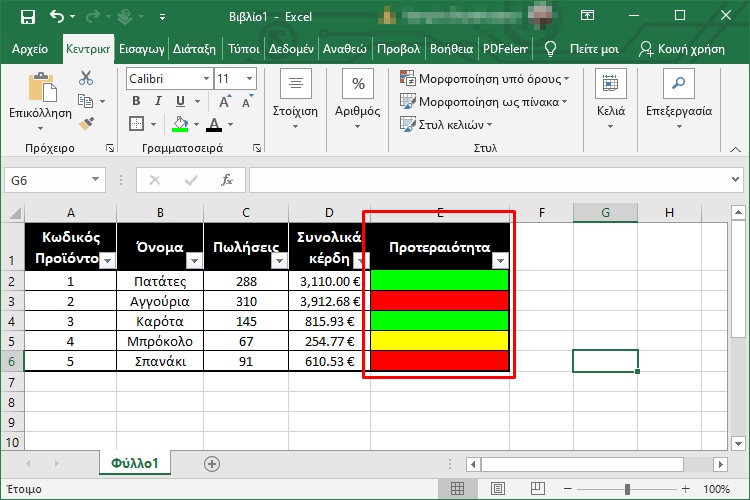750x500 pixels.
Task: Zoom out using the minus button
Action: (x=568, y=489)
